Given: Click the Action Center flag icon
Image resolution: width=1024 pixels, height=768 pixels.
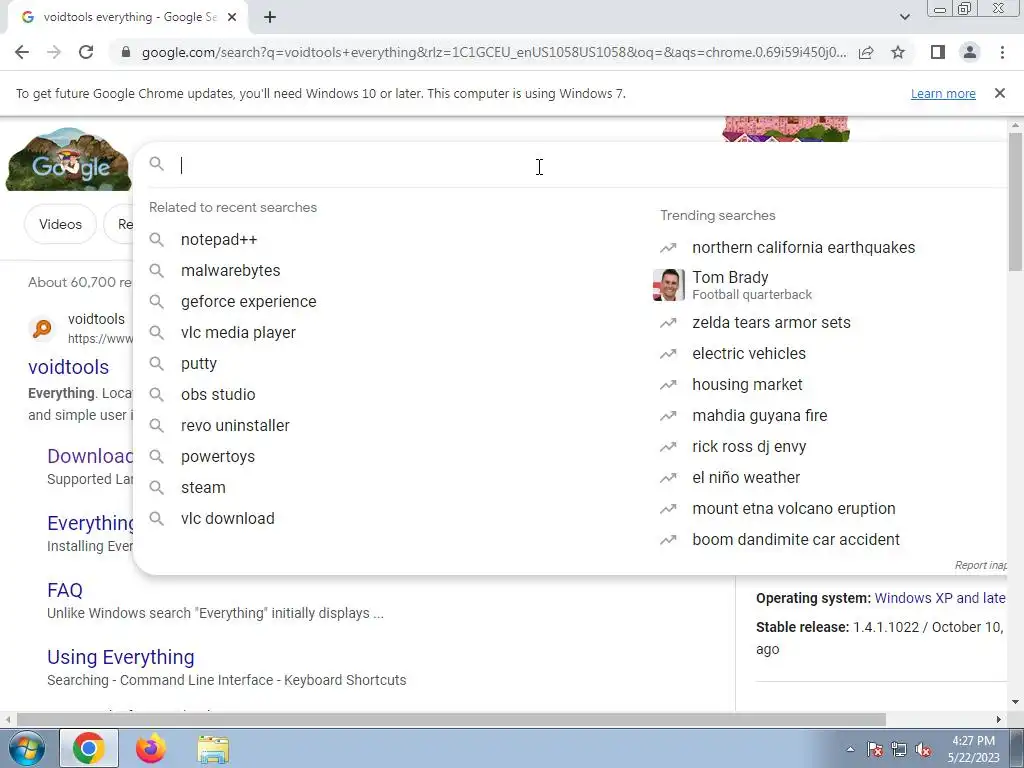Looking at the screenshot, I should (x=874, y=749).
